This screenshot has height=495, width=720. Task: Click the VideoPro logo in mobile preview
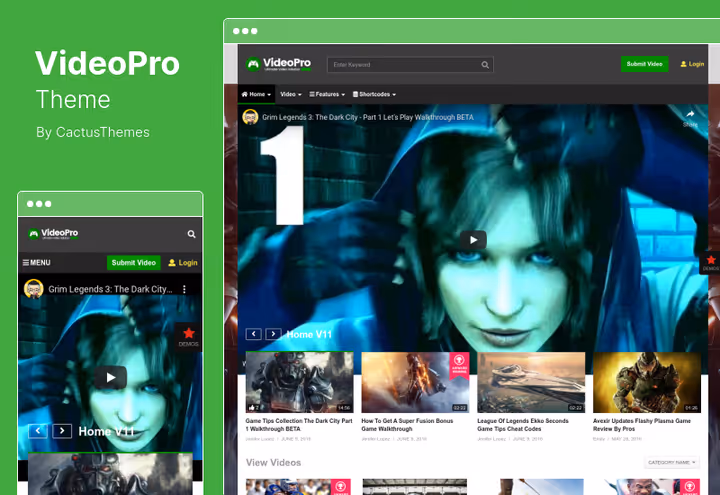pos(53,234)
